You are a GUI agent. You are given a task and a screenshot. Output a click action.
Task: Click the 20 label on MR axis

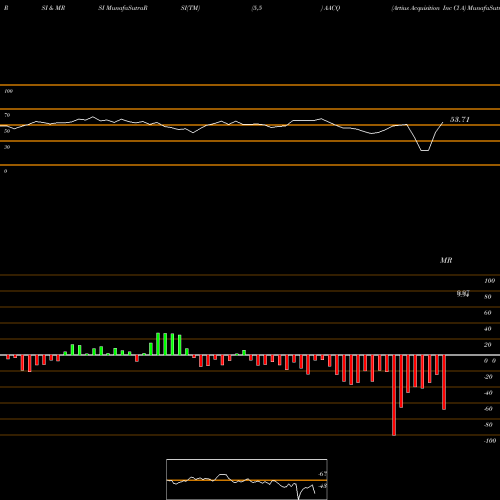(488, 345)
